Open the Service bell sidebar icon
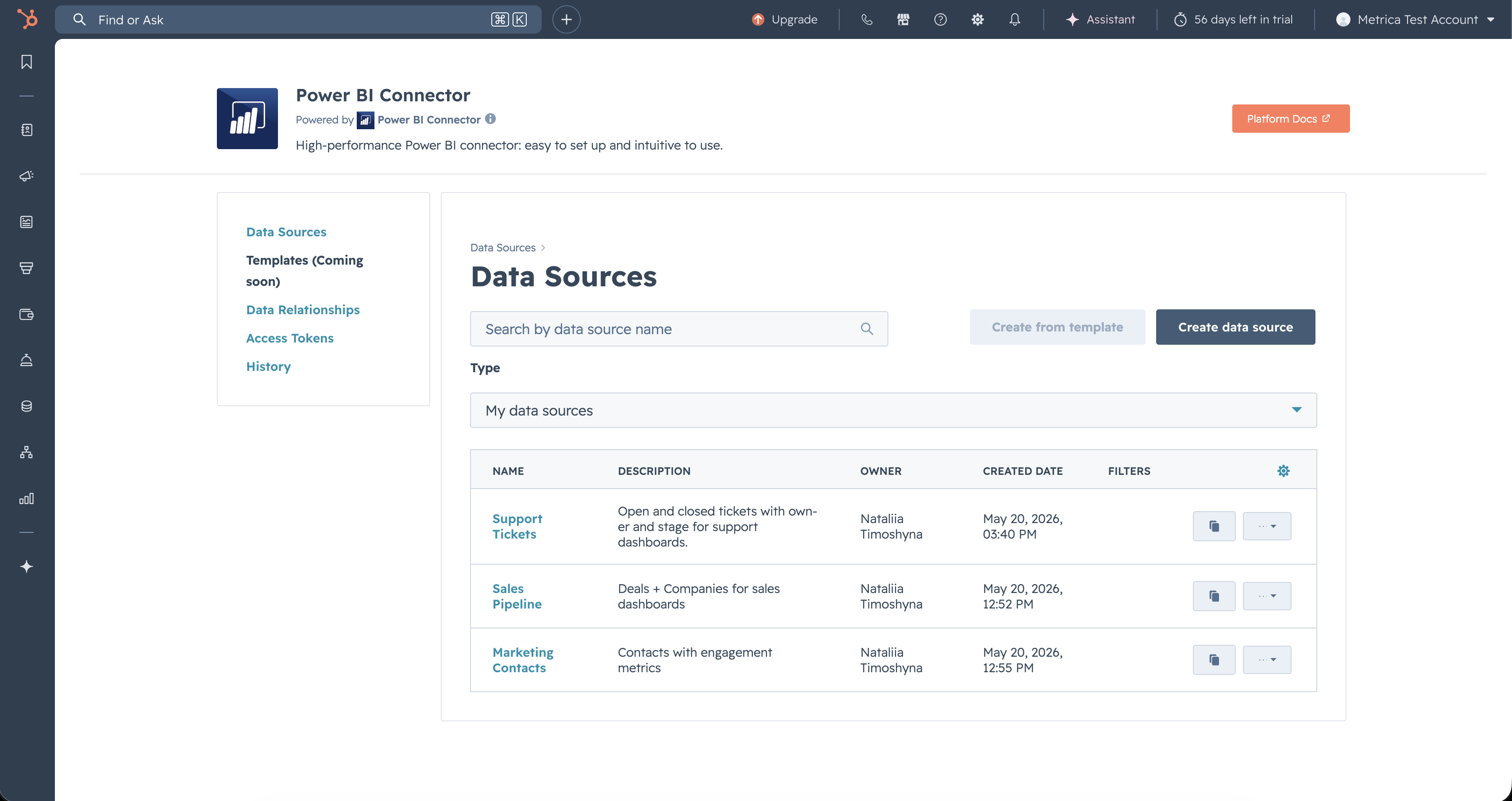Viewport: 1512px width, 801px height. 27,360
